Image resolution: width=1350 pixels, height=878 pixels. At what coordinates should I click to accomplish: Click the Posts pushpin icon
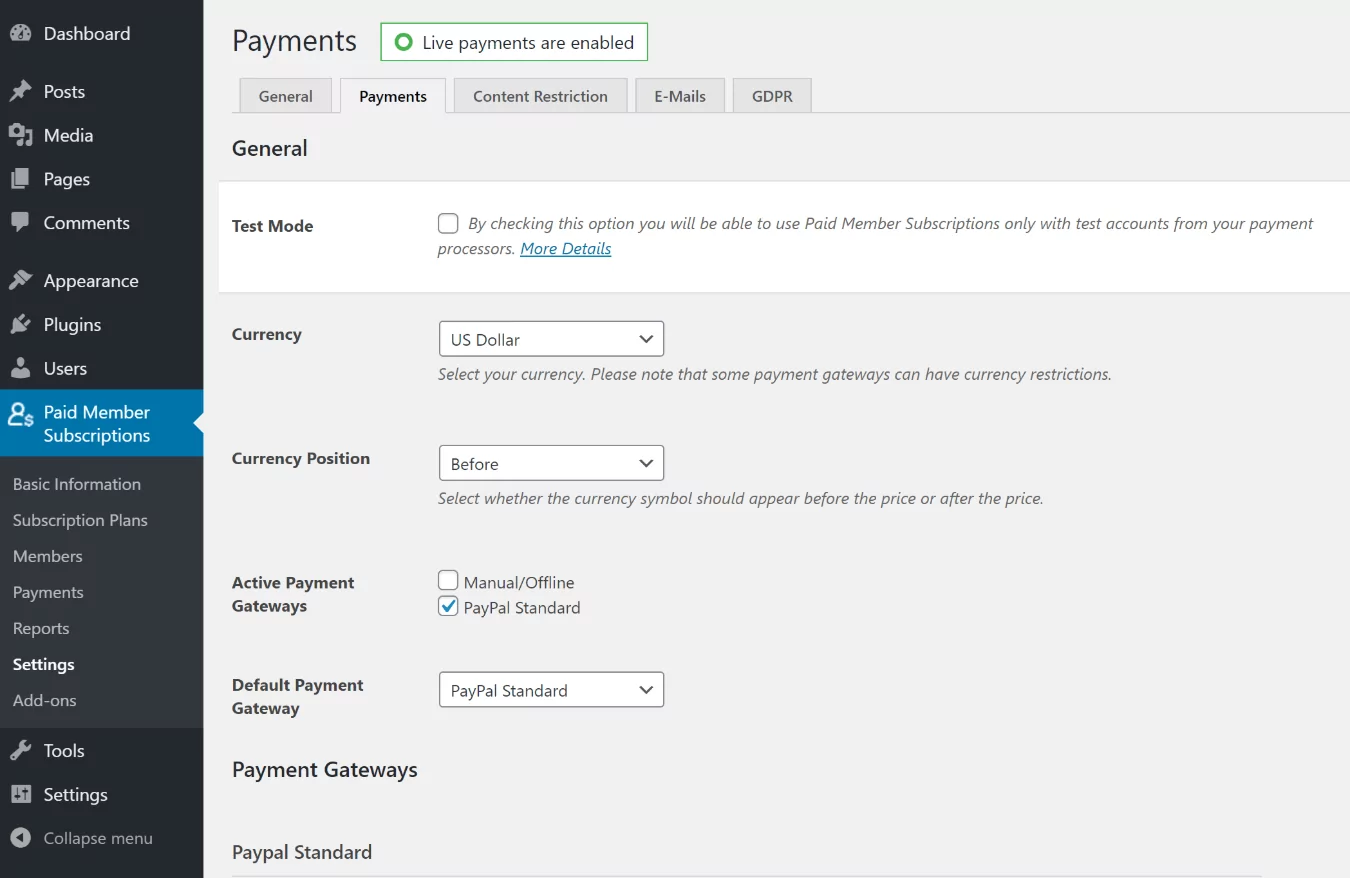click(x=20, y=91)
